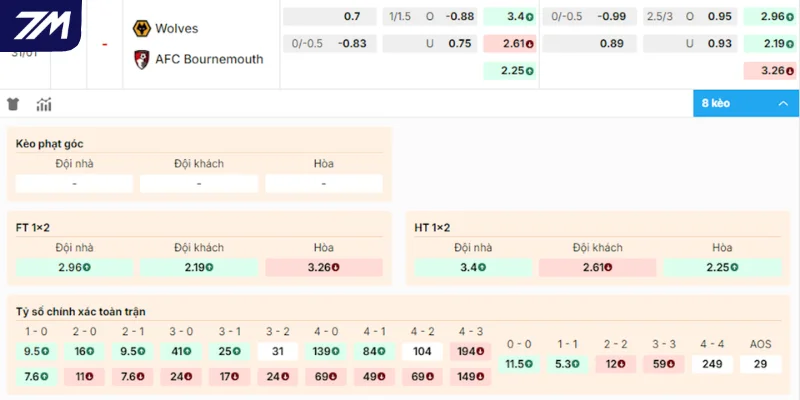Select correct score 0-0 odds 11.5
This screenshot has height=400, width=800.
tap(517, 363)
